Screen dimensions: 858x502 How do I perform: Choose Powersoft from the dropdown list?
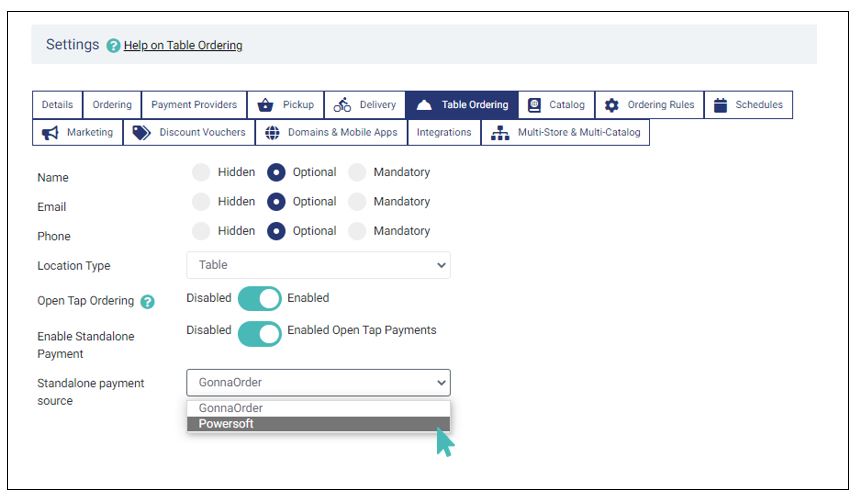[x=318, y=424]
